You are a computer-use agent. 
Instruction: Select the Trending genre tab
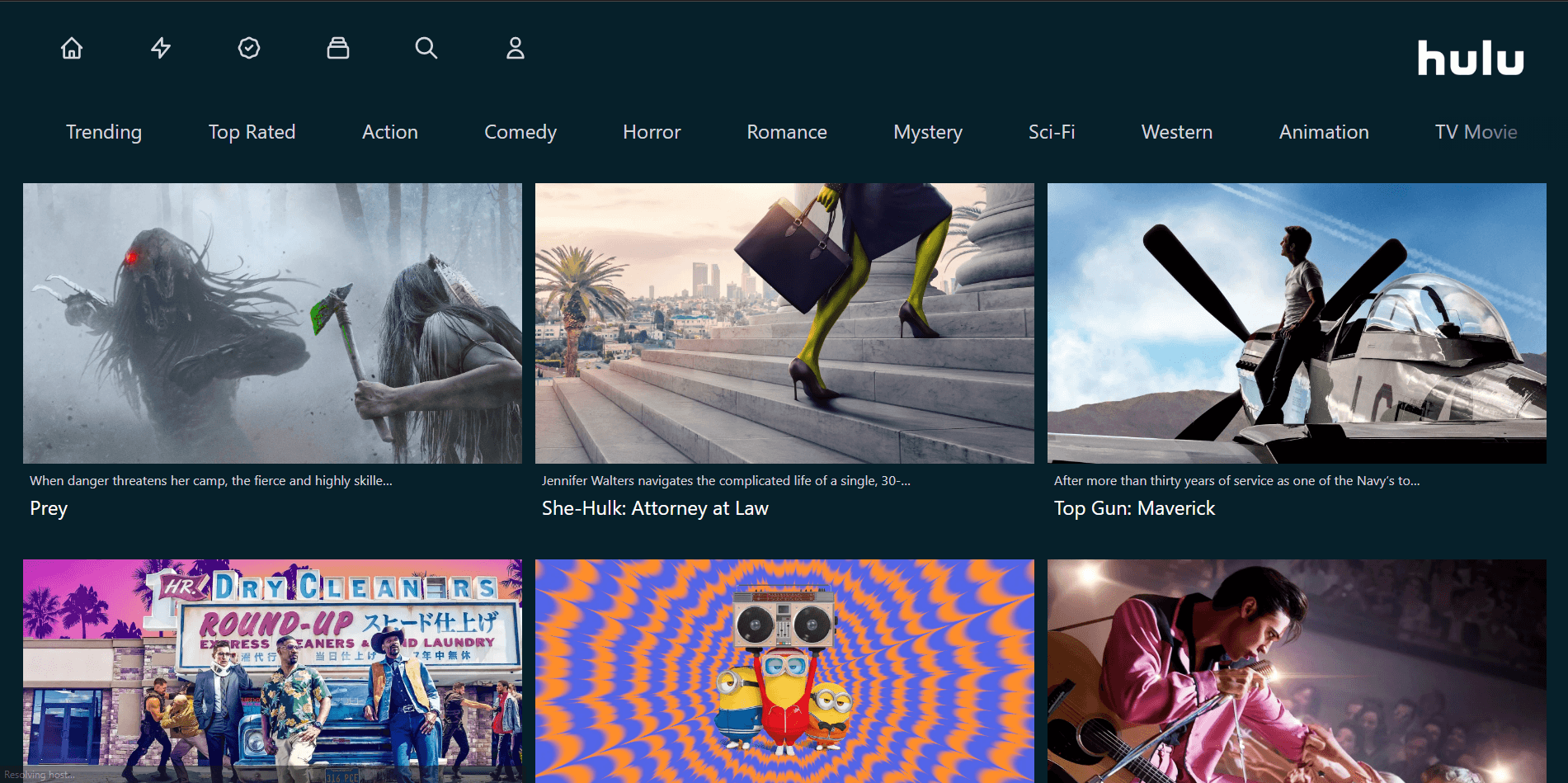(x=104, y=132)
